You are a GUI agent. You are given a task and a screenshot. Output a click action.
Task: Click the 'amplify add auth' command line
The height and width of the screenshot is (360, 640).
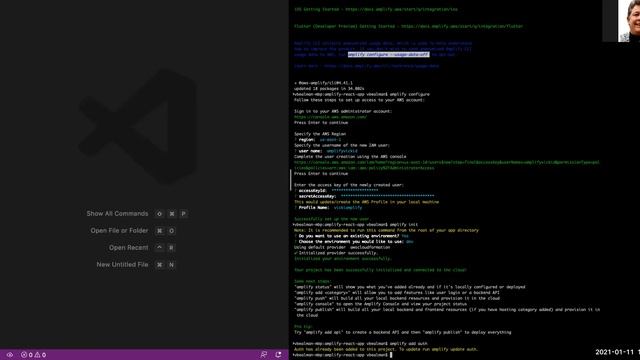tap(360, 344)
